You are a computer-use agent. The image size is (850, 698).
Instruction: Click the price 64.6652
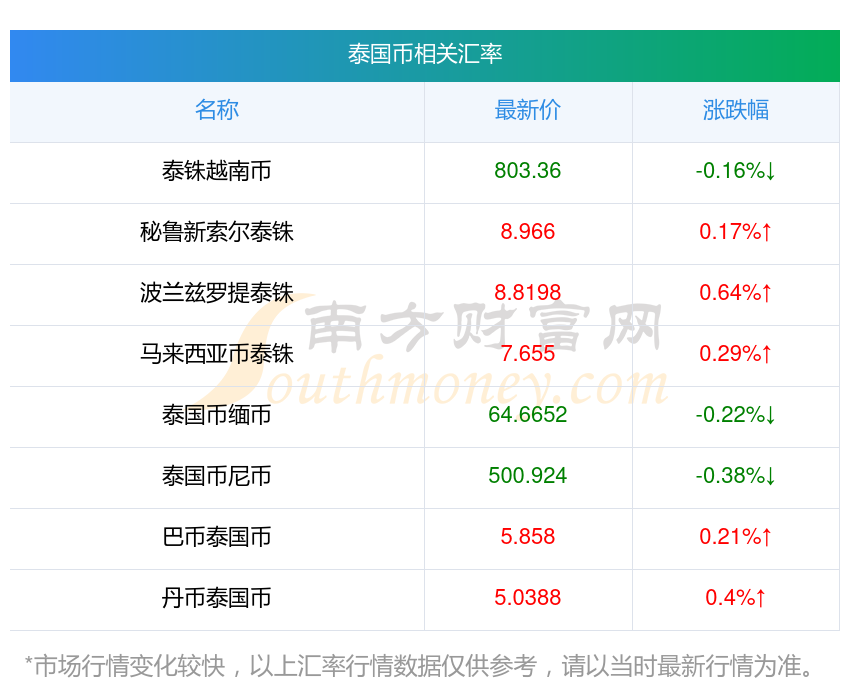coord(527,415)
